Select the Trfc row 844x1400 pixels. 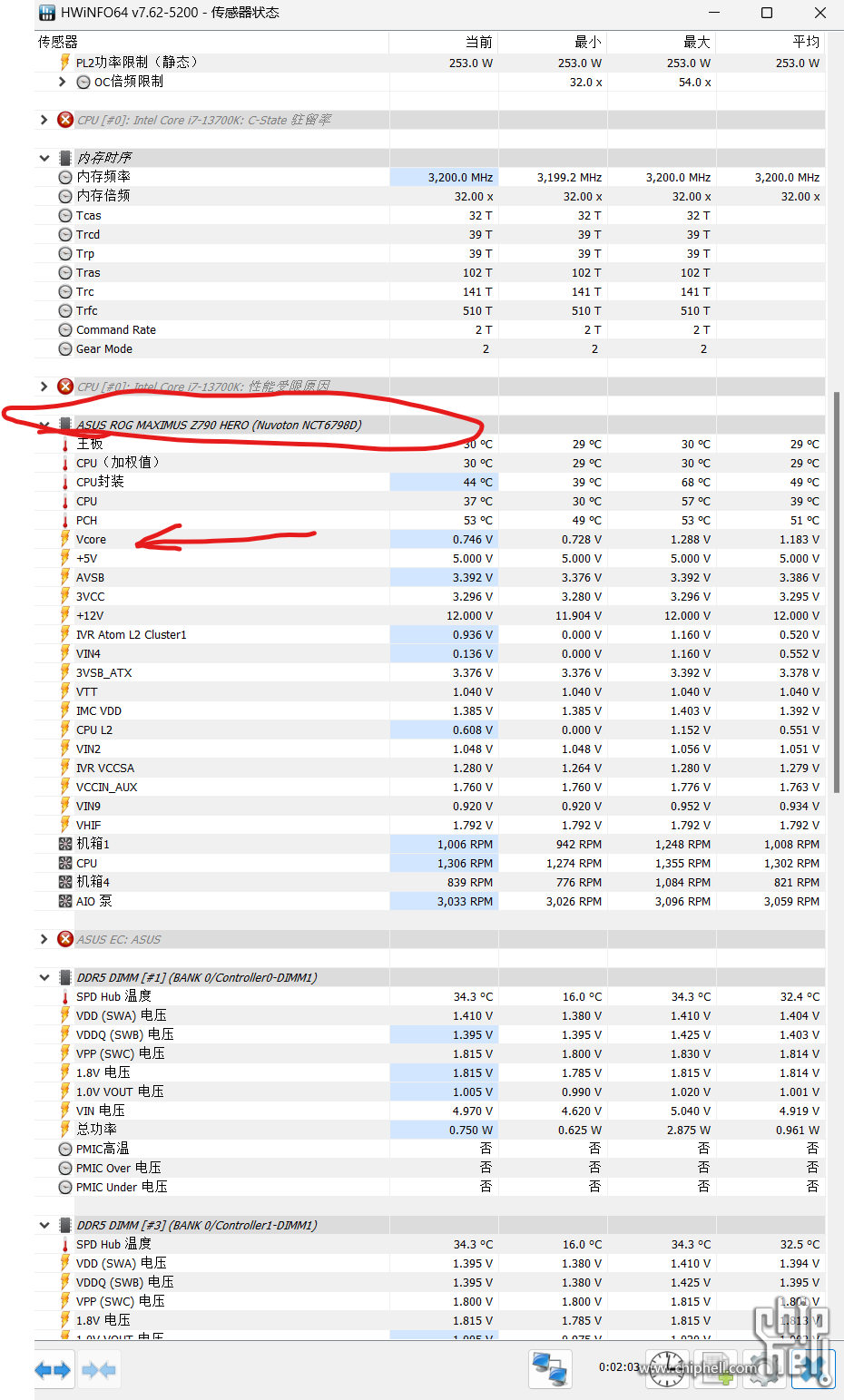(x=429, y=310)
